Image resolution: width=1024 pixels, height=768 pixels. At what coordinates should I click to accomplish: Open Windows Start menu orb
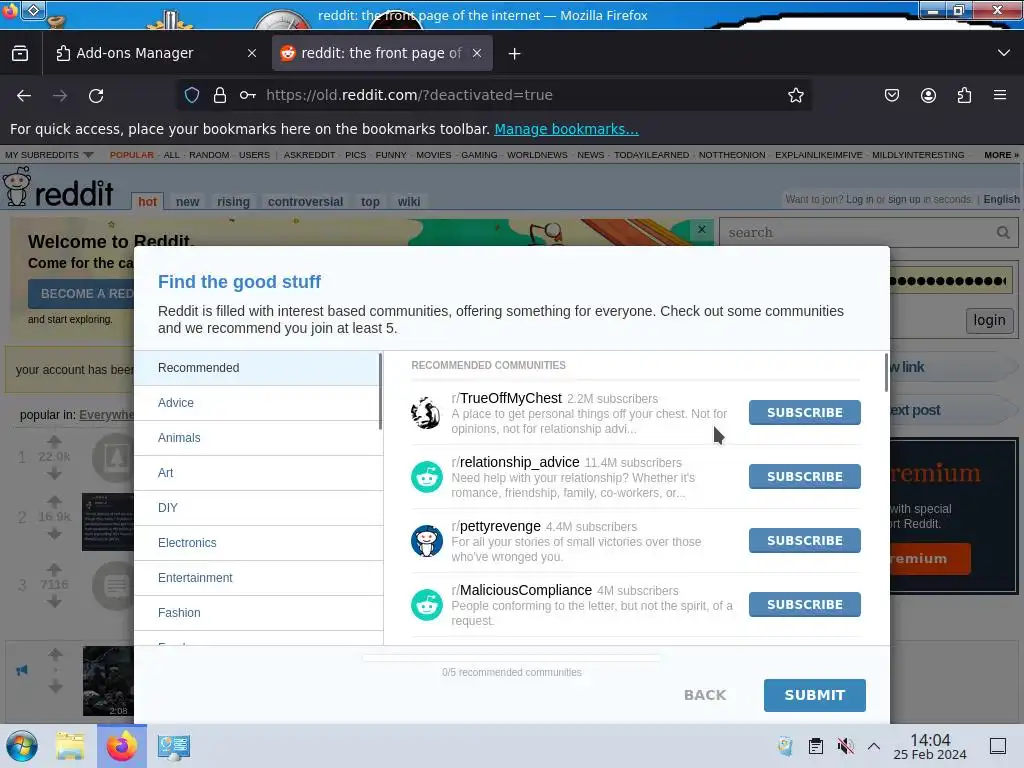point(22,746)
